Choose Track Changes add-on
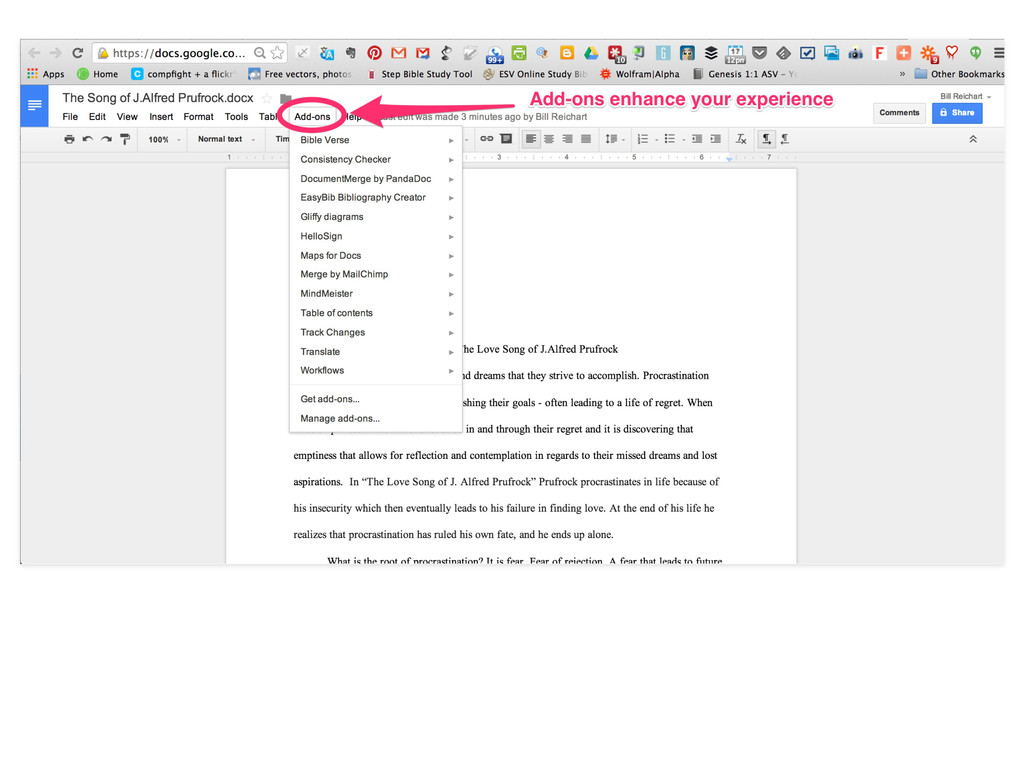The image size is (1024, 768). click(376, 332)
